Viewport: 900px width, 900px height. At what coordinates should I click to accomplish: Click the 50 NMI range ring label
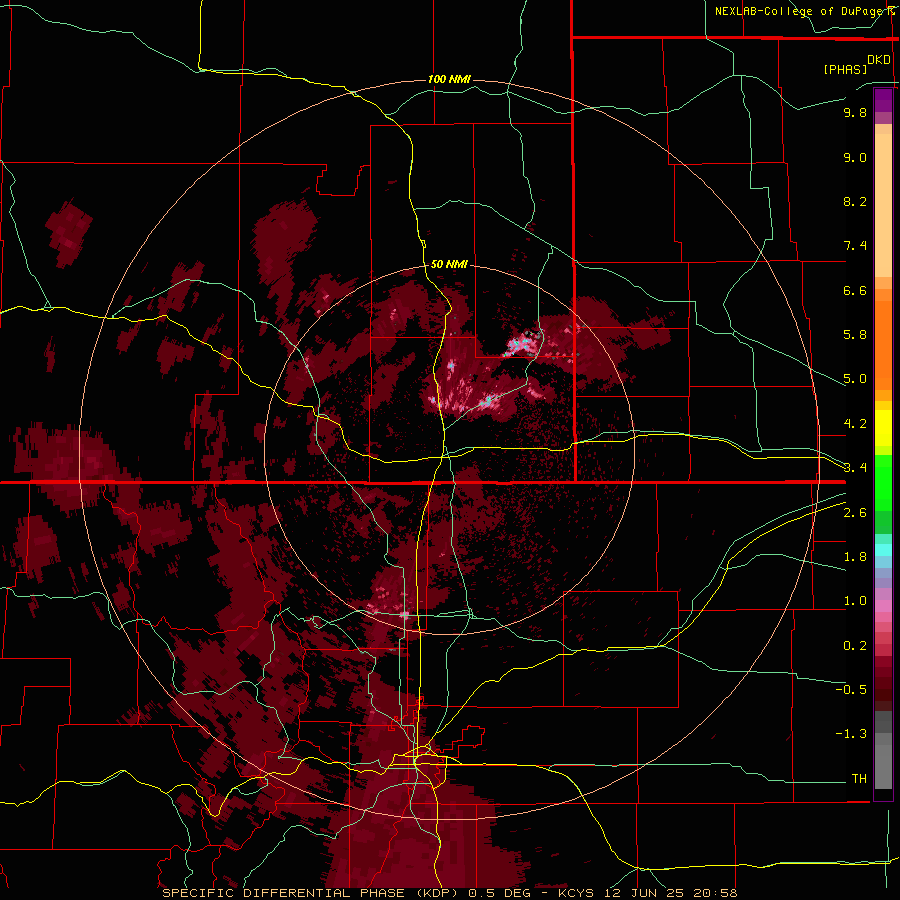click(x=449, y=264)
